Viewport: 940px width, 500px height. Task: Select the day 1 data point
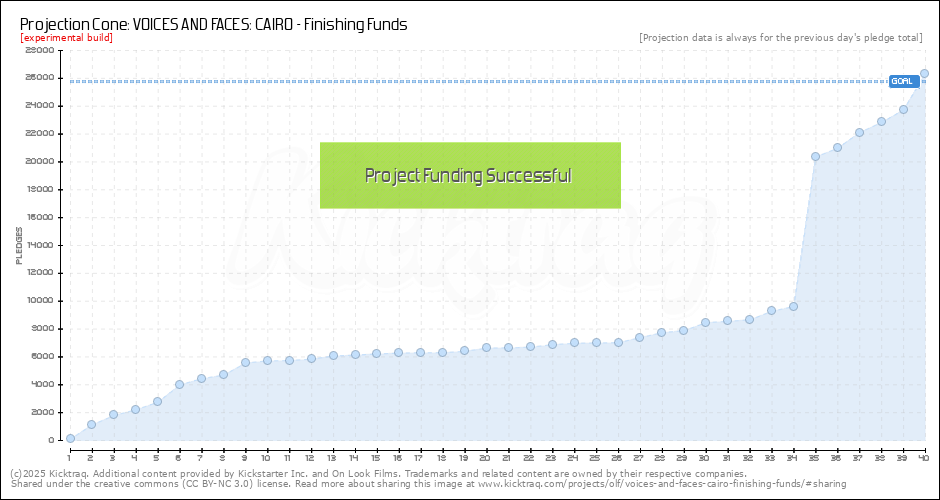point(70,438)
